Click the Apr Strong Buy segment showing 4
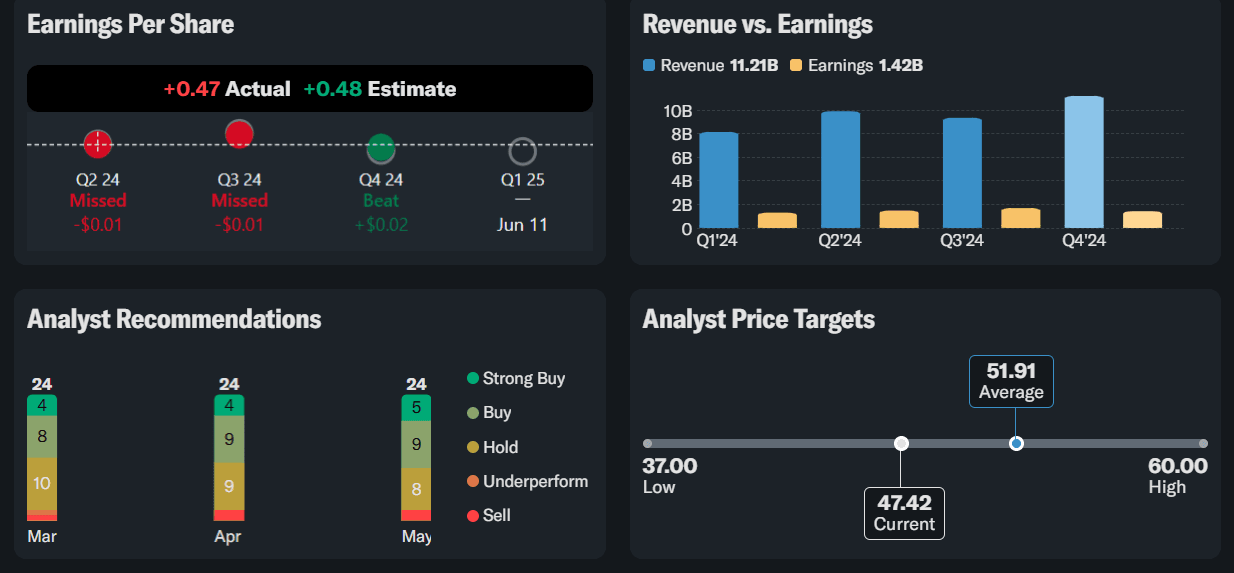The width and height of the screenshot is (1234, 573). coord(229,406)
